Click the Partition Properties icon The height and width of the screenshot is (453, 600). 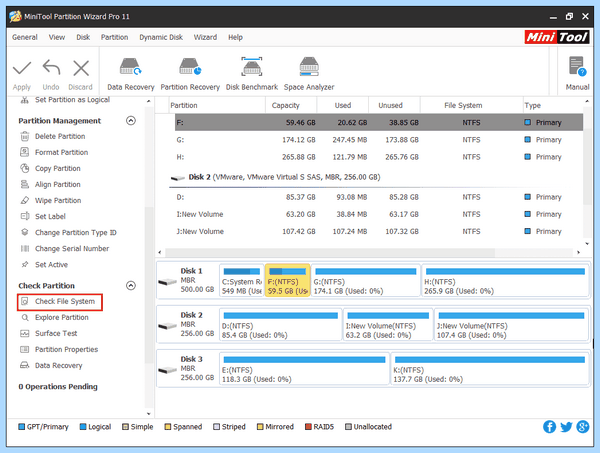point(24,350)
